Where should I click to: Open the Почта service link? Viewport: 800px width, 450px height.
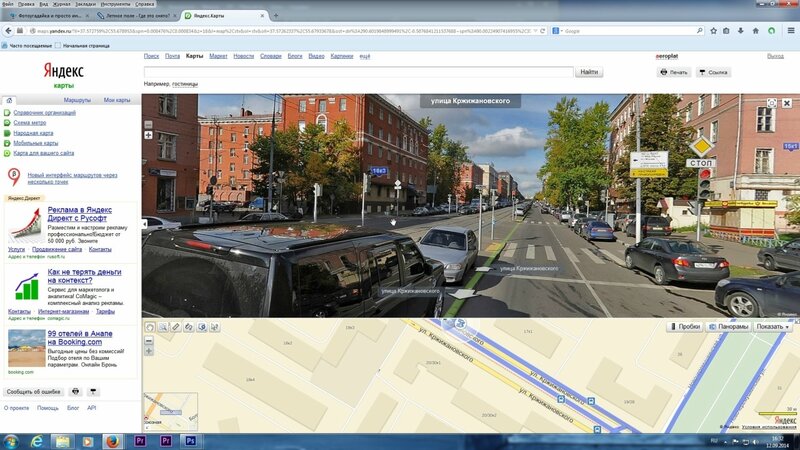172,56
